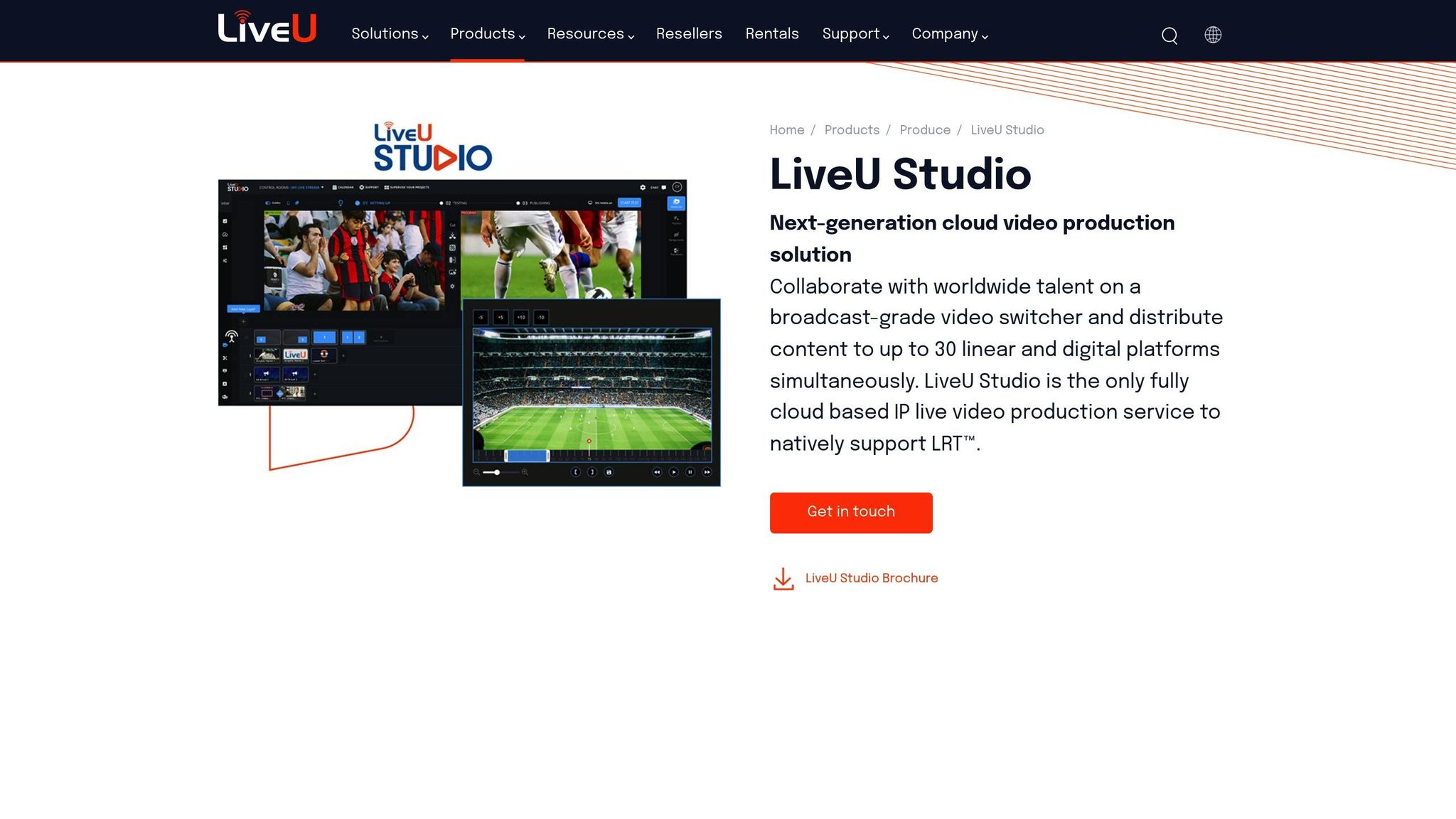Open the Chat icon in the Studio header
This screenshot has width=1456, height=819.
pos(664,188)
